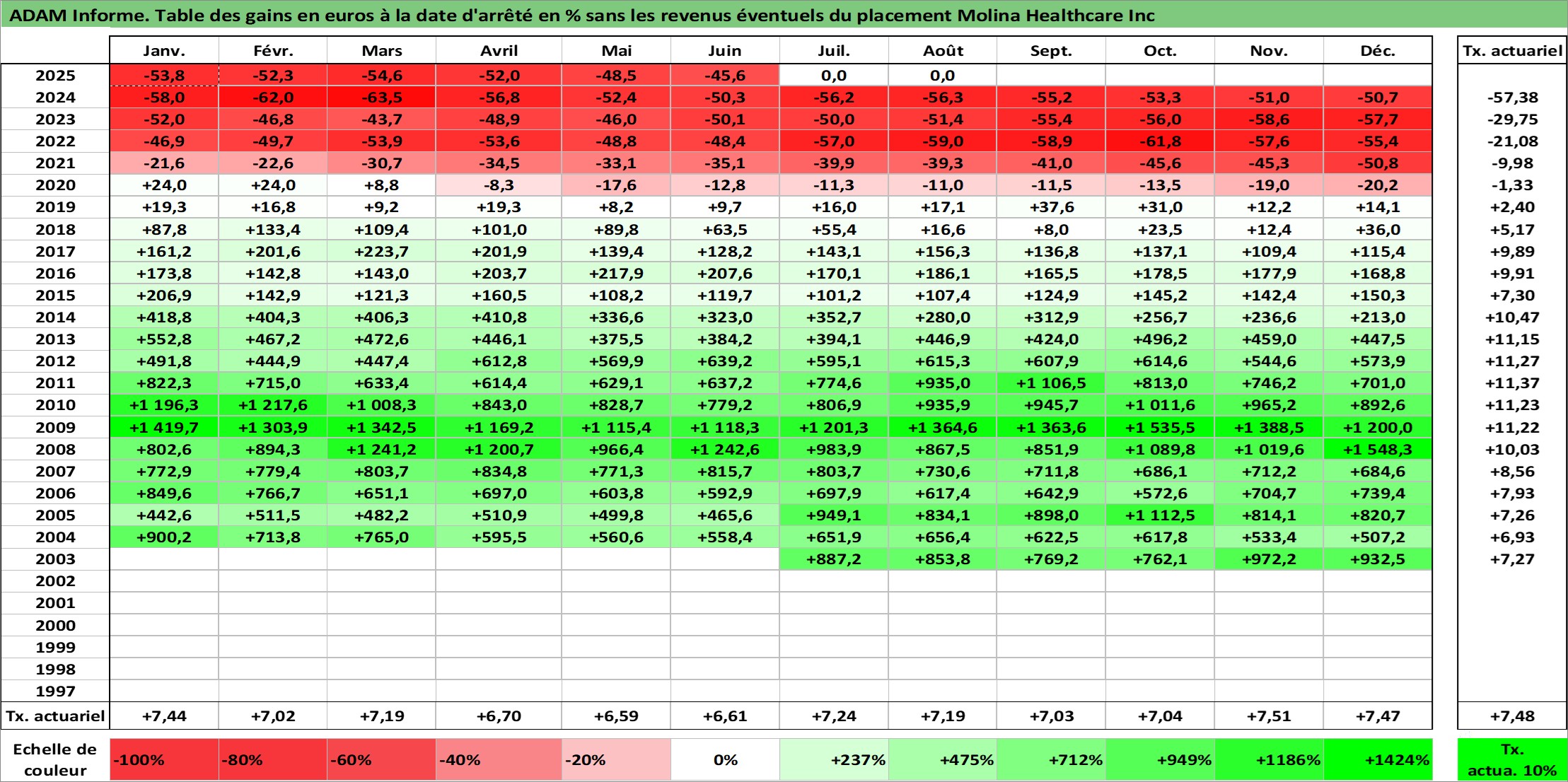Click the -60% color scale swatch
Viewport: 1568px width, 782px height.
coord(381,760)
